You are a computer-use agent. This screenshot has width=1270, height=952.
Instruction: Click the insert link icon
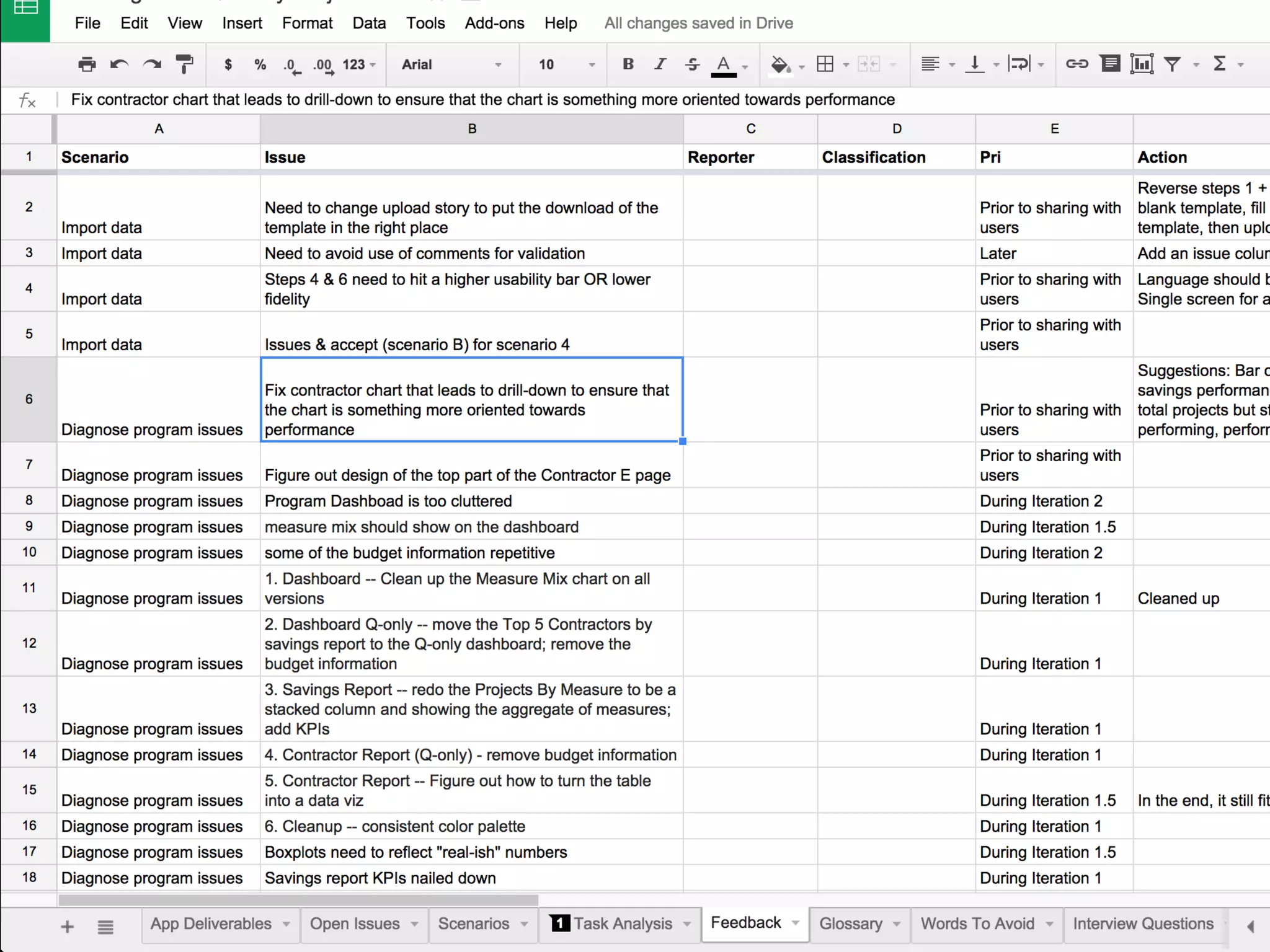1077,64
